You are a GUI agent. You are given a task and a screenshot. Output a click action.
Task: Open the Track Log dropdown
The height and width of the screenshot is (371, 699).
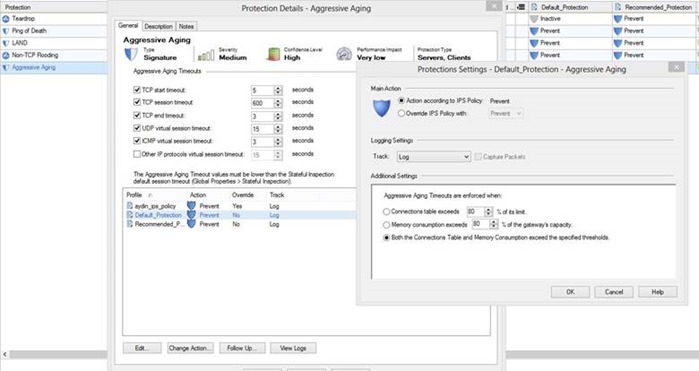pos(434,157)
